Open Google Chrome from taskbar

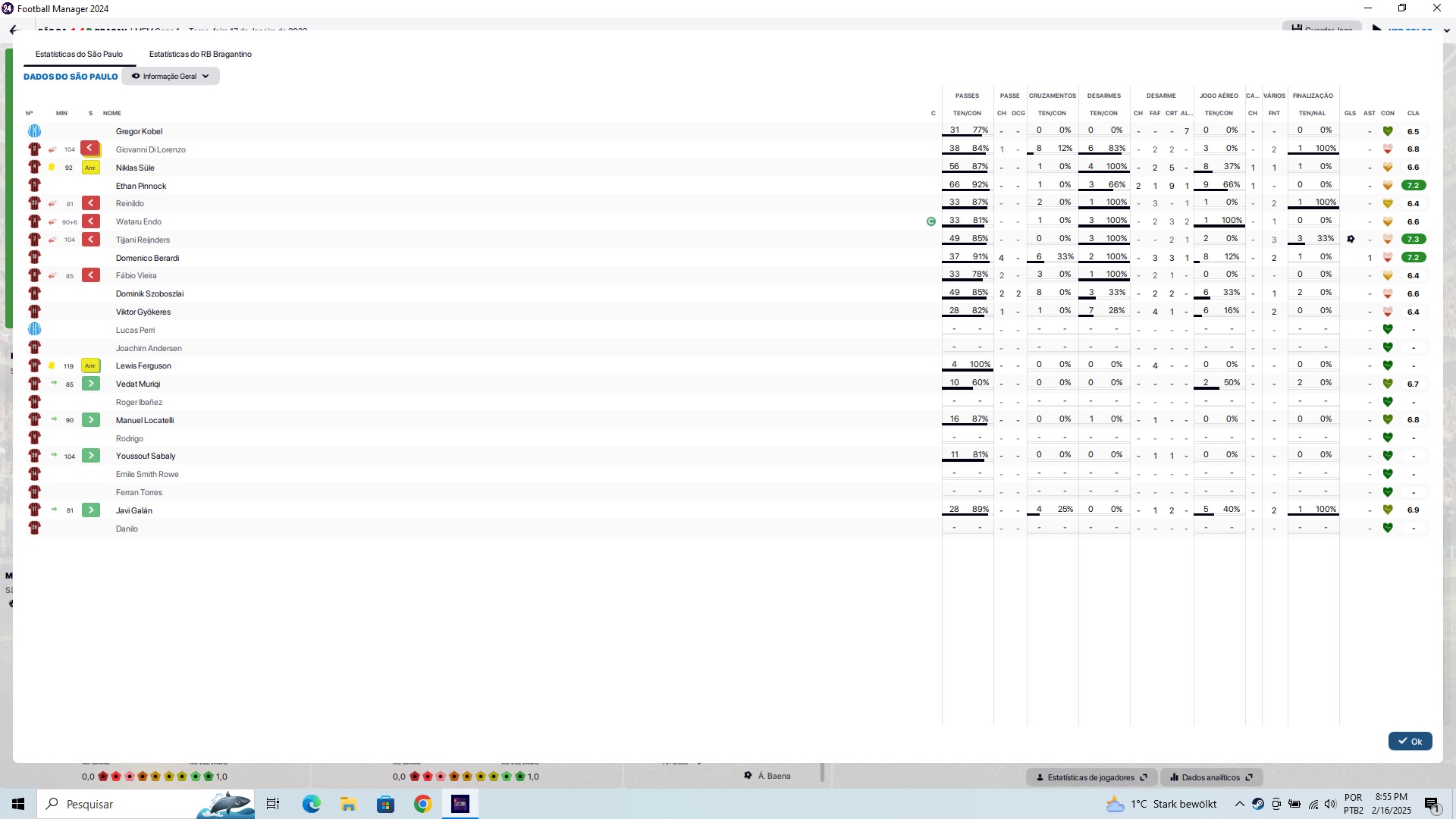click(422, 804)
